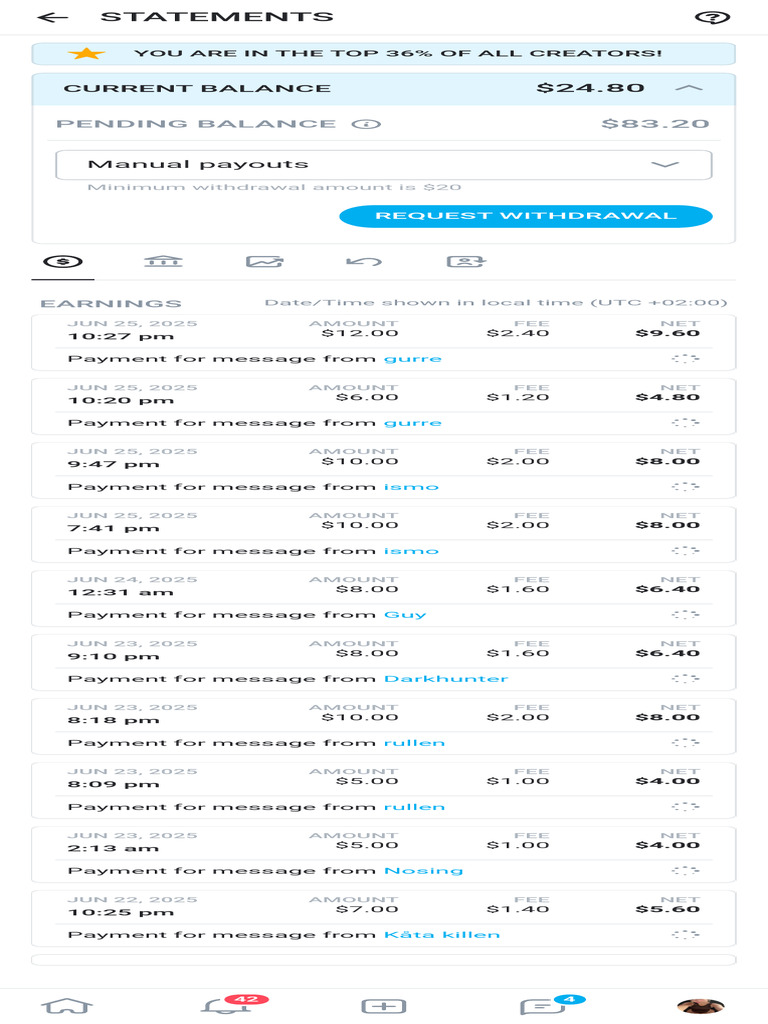Open the Kåta killen user link

(442, 935)
